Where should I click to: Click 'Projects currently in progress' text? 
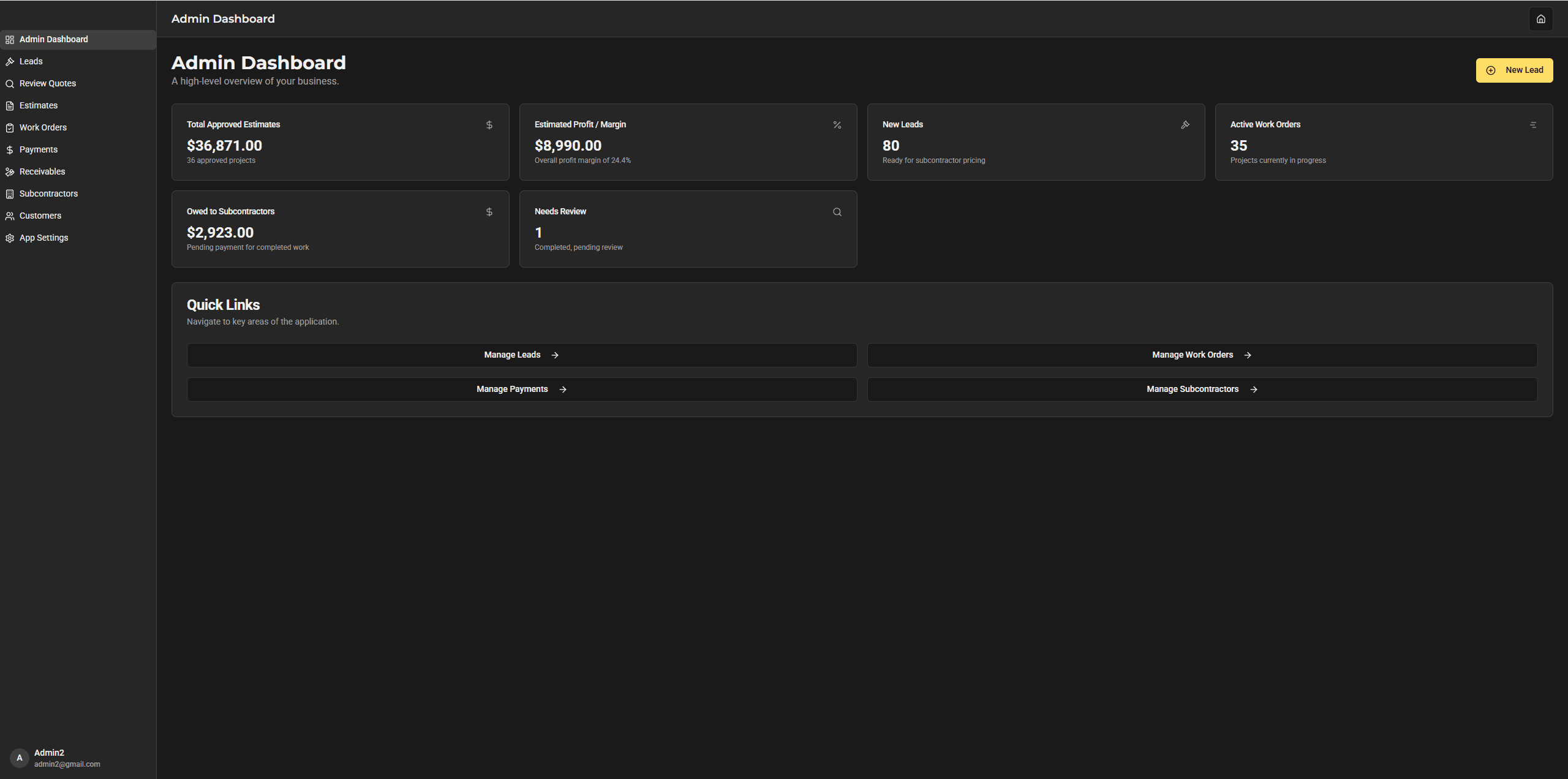pyautogui.click(x=1278, y=160)
